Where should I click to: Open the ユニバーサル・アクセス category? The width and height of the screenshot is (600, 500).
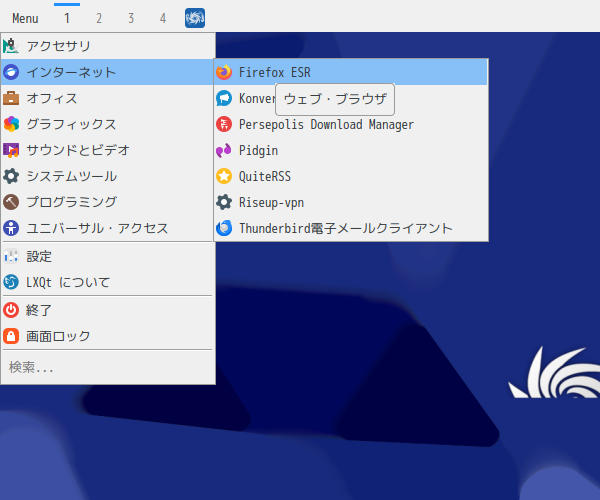click(107, 228)
